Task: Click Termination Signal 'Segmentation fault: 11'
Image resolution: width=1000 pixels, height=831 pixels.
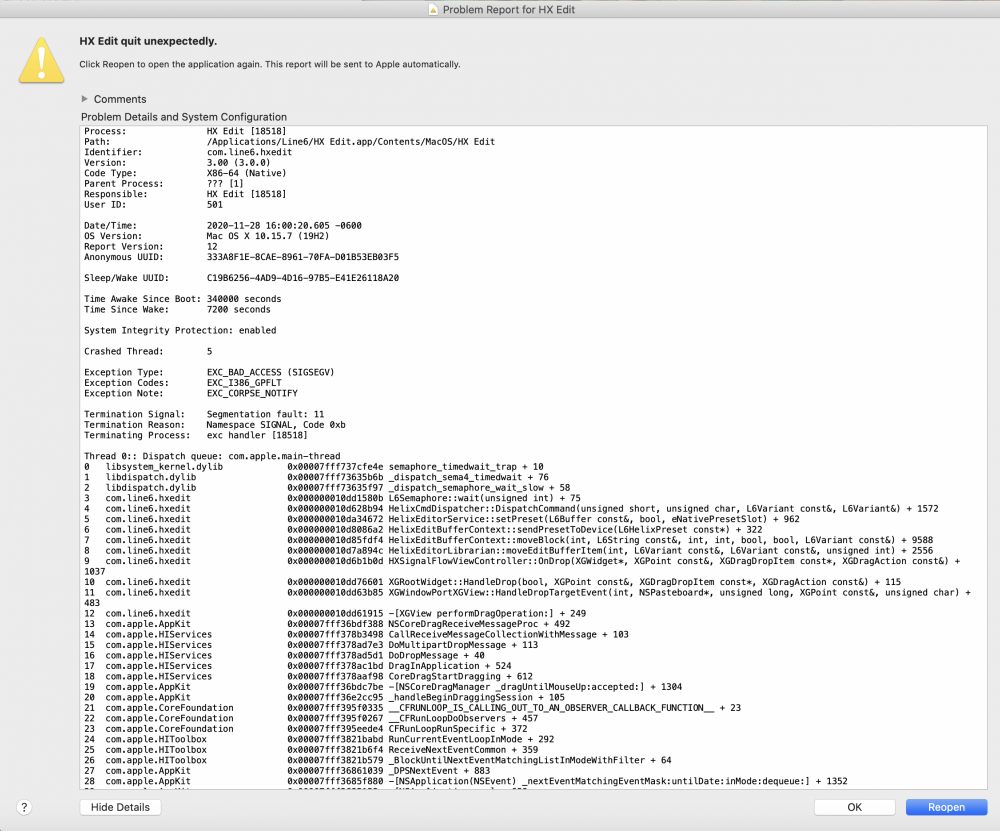Action: [x=265, y=414]
